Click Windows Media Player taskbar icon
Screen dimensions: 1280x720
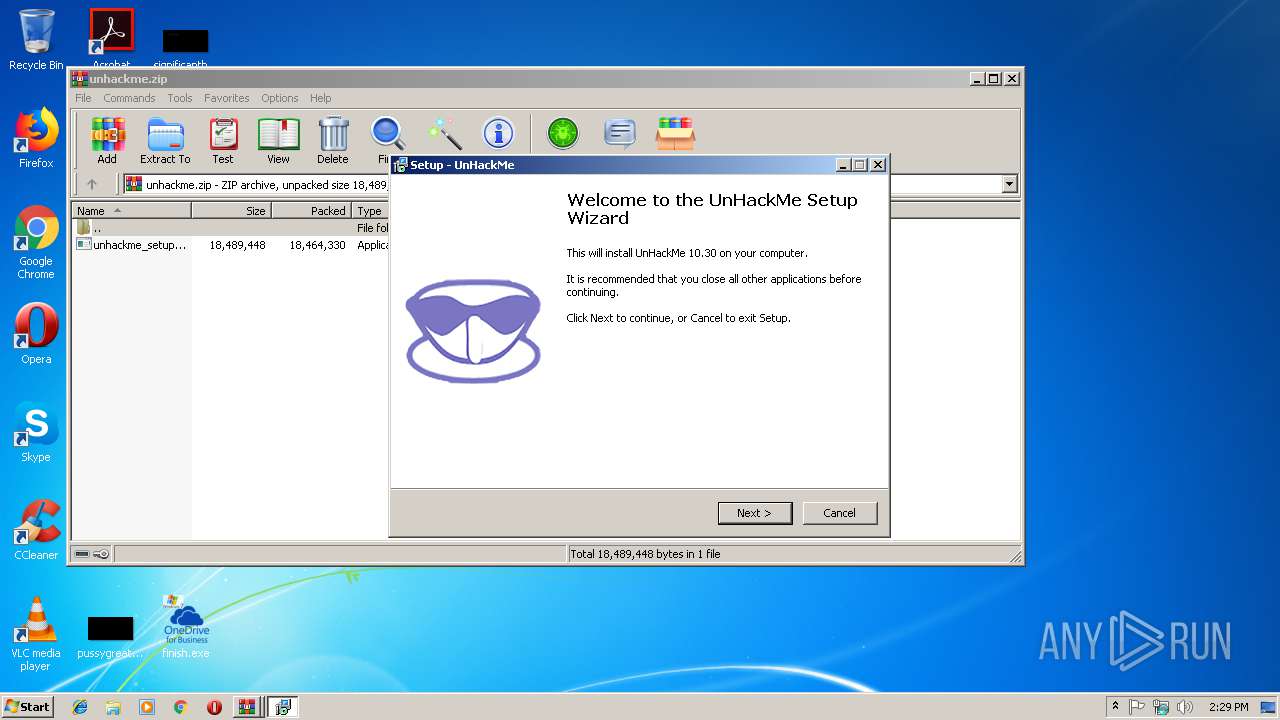coord(147,707)
